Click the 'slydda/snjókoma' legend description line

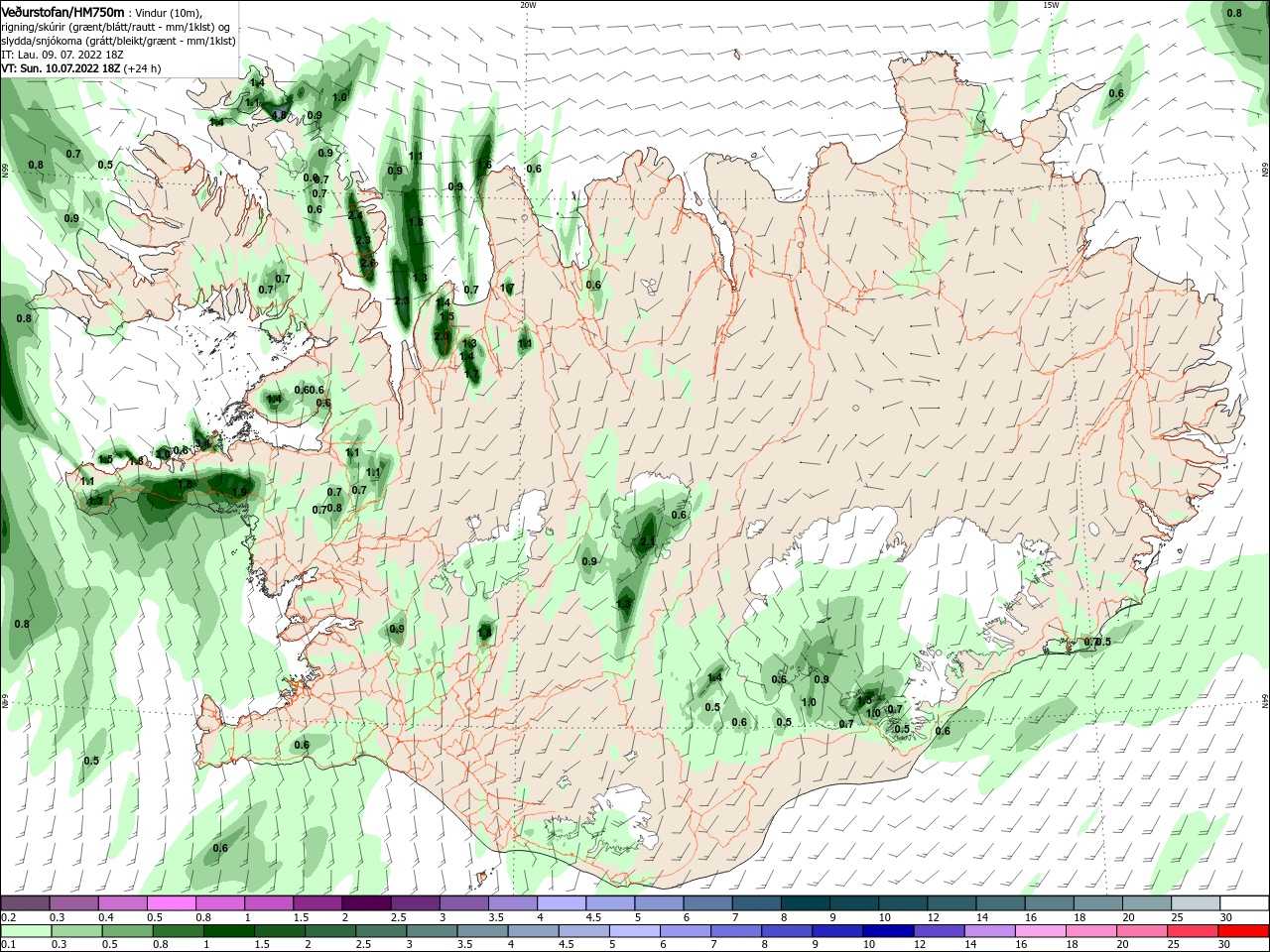click(x=118, y=41)
